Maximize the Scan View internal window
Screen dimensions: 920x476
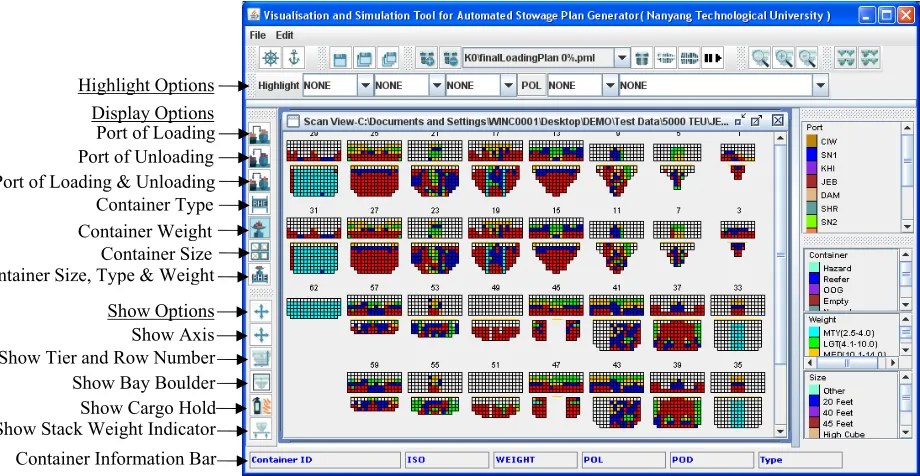(x=756, y=120)
